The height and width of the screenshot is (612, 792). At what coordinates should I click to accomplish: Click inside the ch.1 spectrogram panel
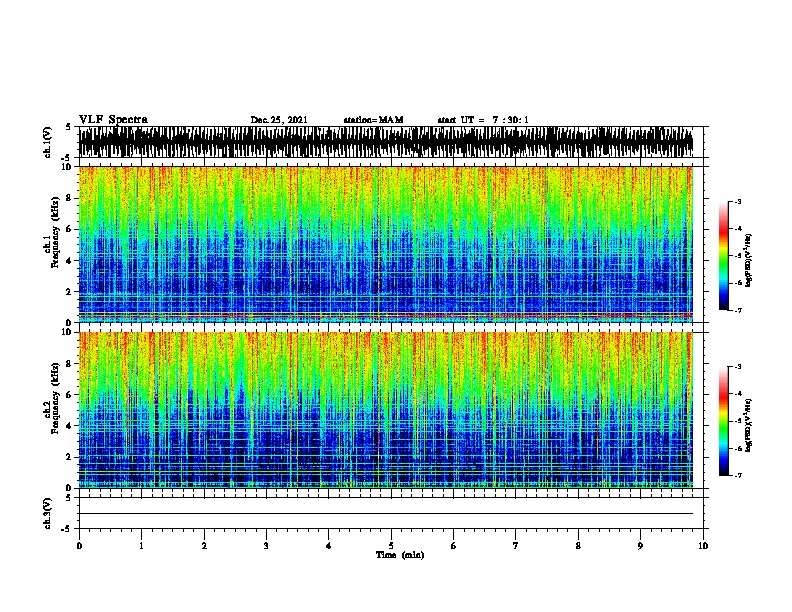tap(386, 244)
